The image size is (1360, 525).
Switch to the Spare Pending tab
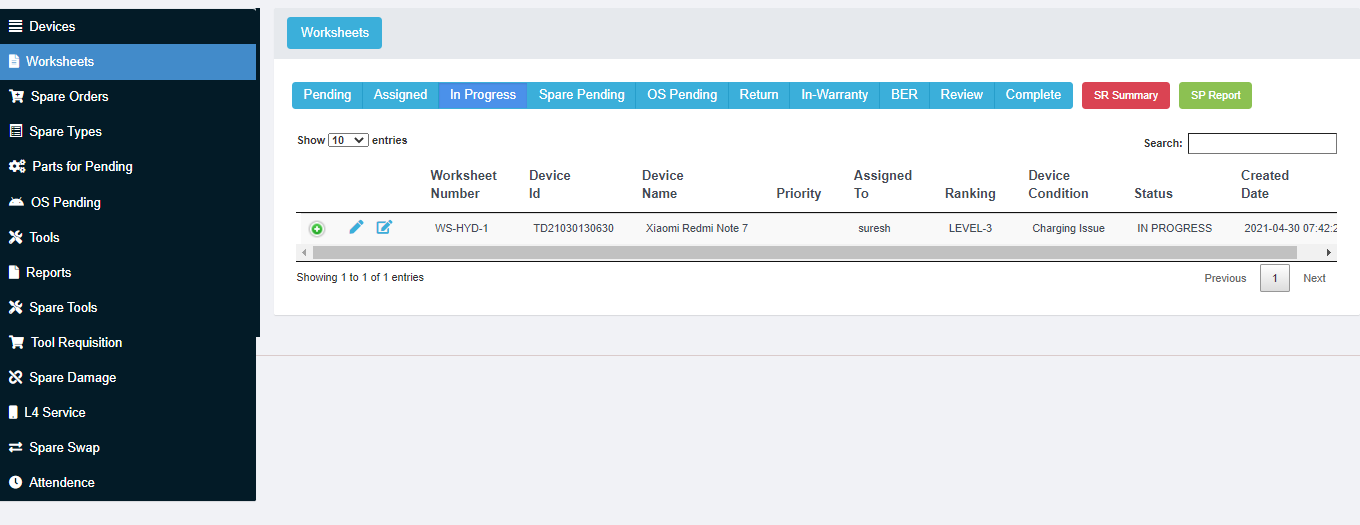(x=581, y=95)
